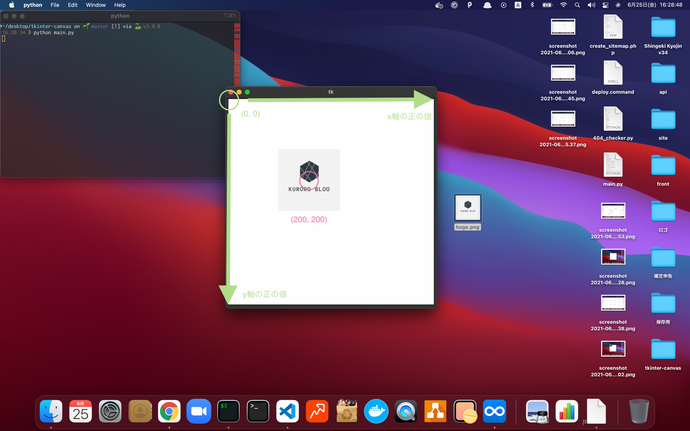Image resolution: width=690 pixels, height=431 pixels.
Task: Open the Edit menu
Action: click(73, 5)
